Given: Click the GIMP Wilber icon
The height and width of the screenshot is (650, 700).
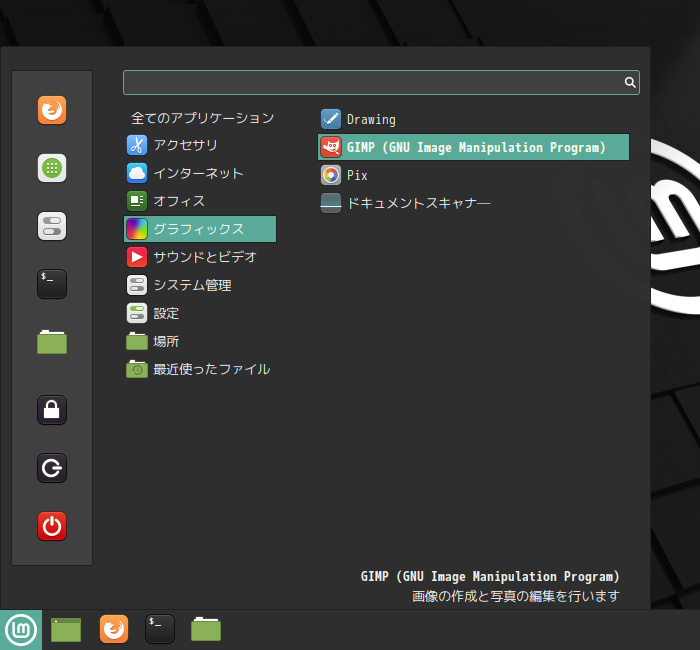Looking at the screenshot, I should click(x=331, y=147).
